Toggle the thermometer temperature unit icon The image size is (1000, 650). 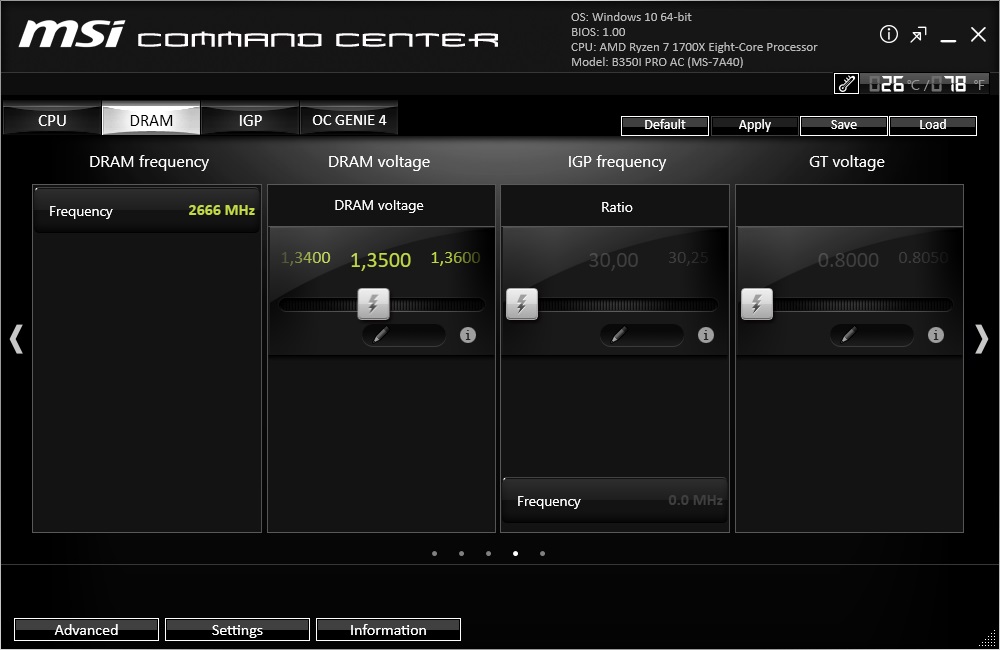click(x=846, y=84)
